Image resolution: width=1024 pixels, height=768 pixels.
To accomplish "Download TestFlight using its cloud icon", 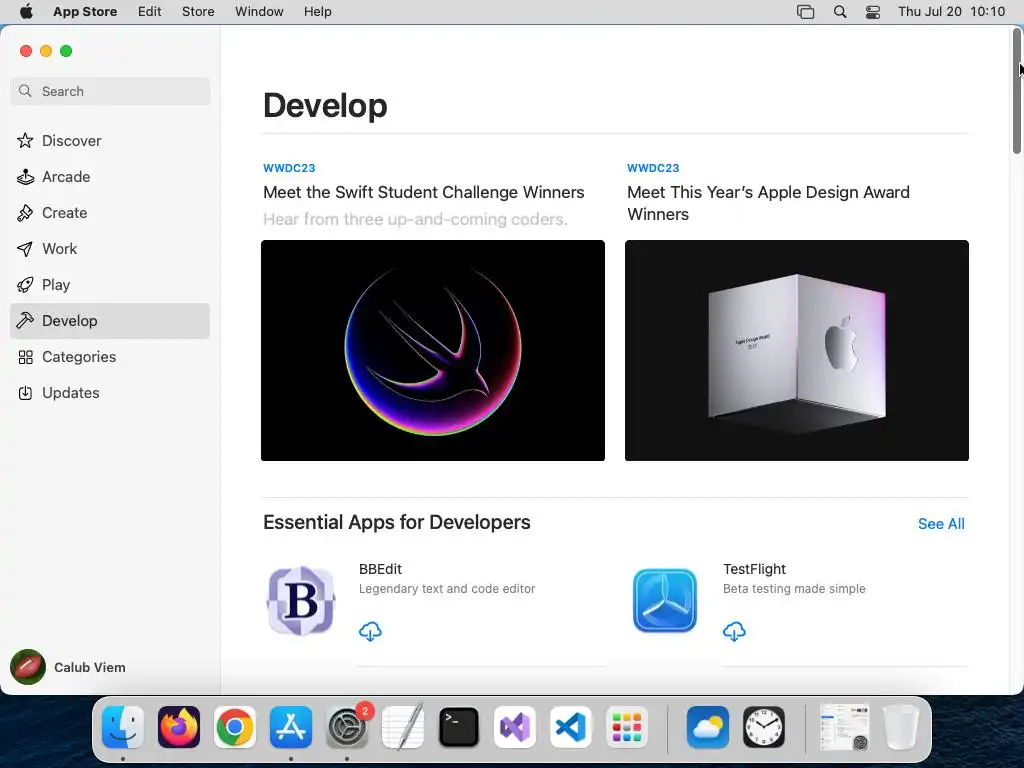I will tap(734, 632).
